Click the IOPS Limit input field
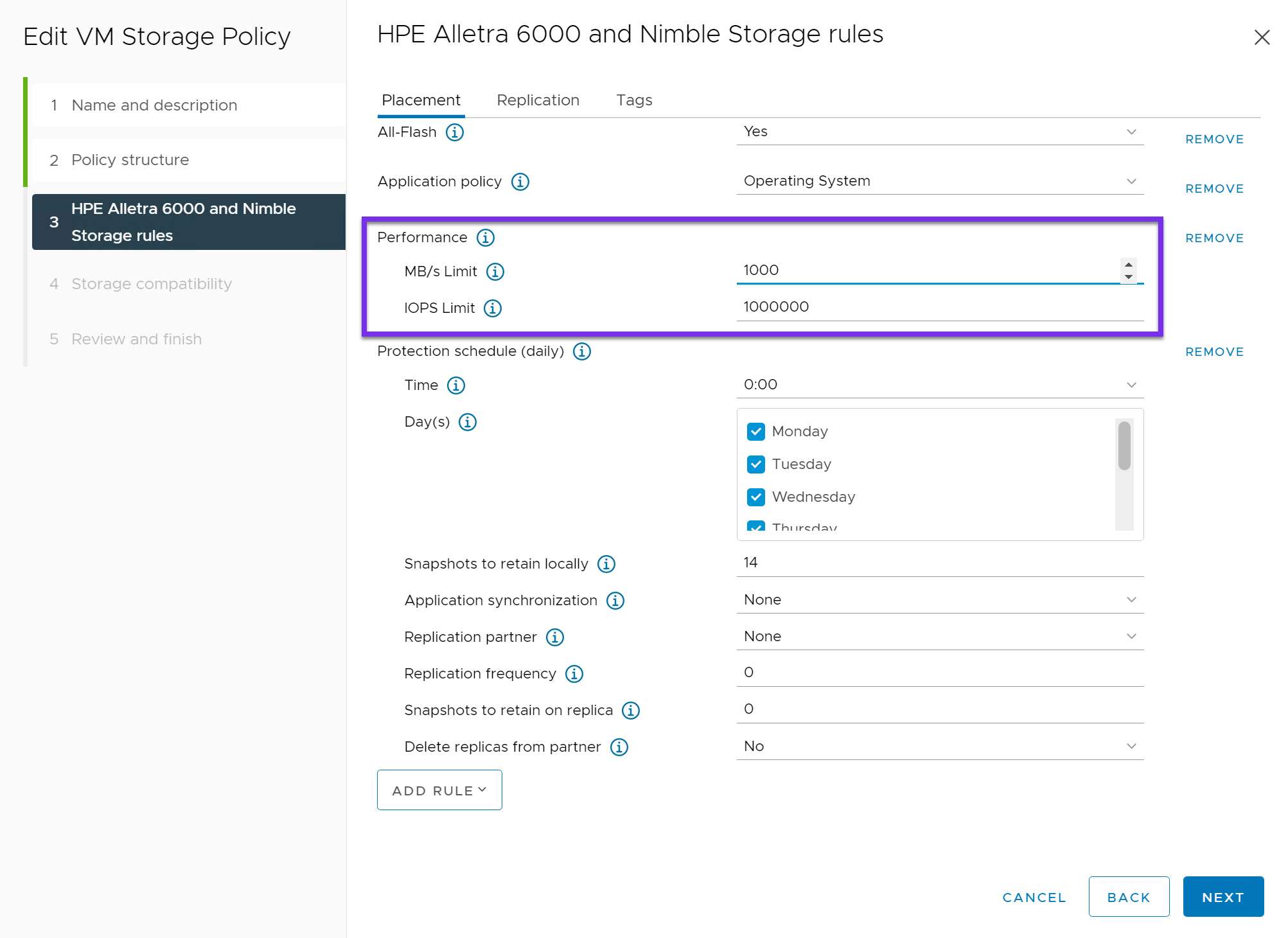The width and height of the screenshot is (1288, 938). pyautogui.click(x=939, y=307)
